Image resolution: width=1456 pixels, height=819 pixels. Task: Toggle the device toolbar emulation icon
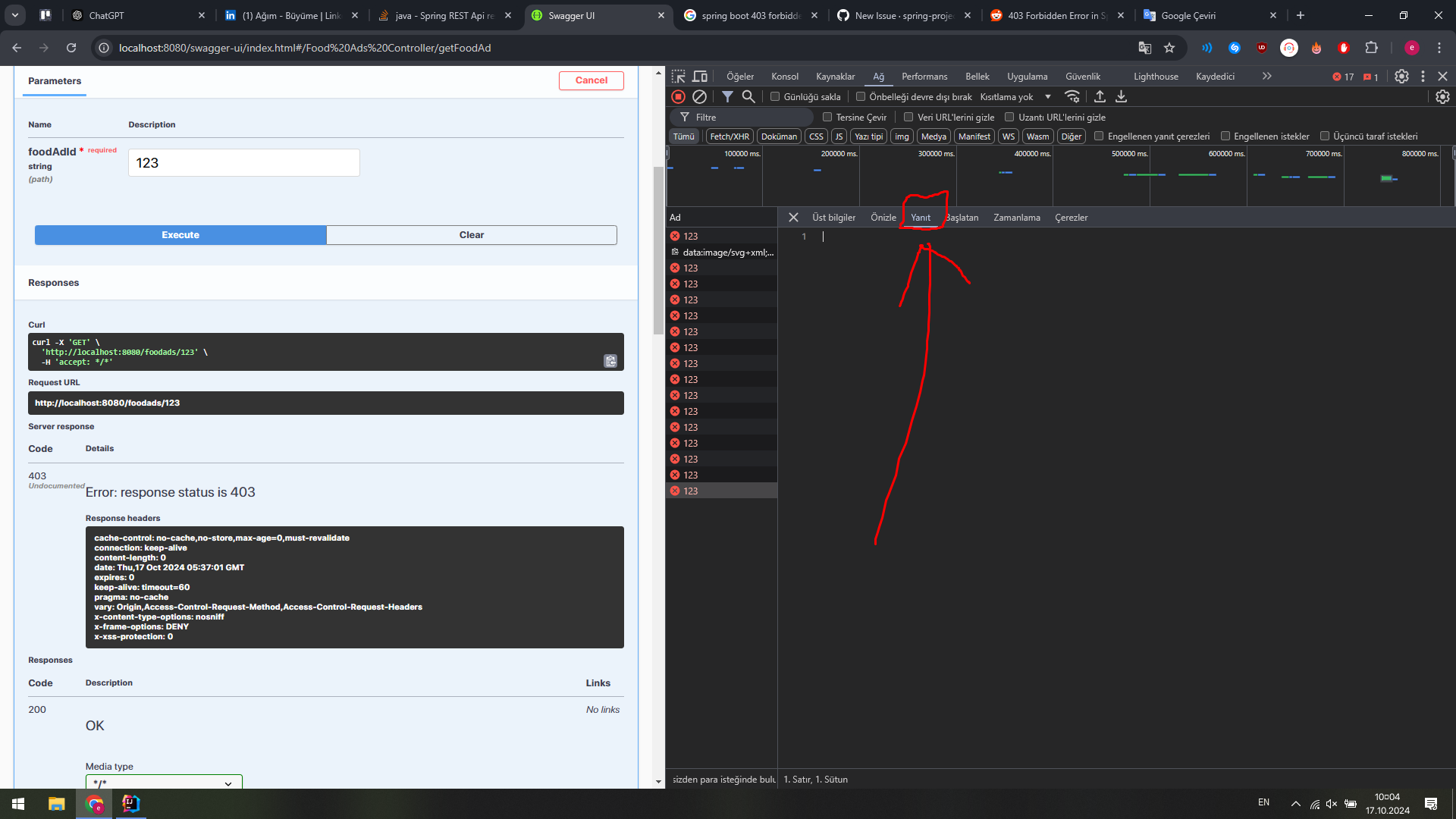(x=699, y=76)
